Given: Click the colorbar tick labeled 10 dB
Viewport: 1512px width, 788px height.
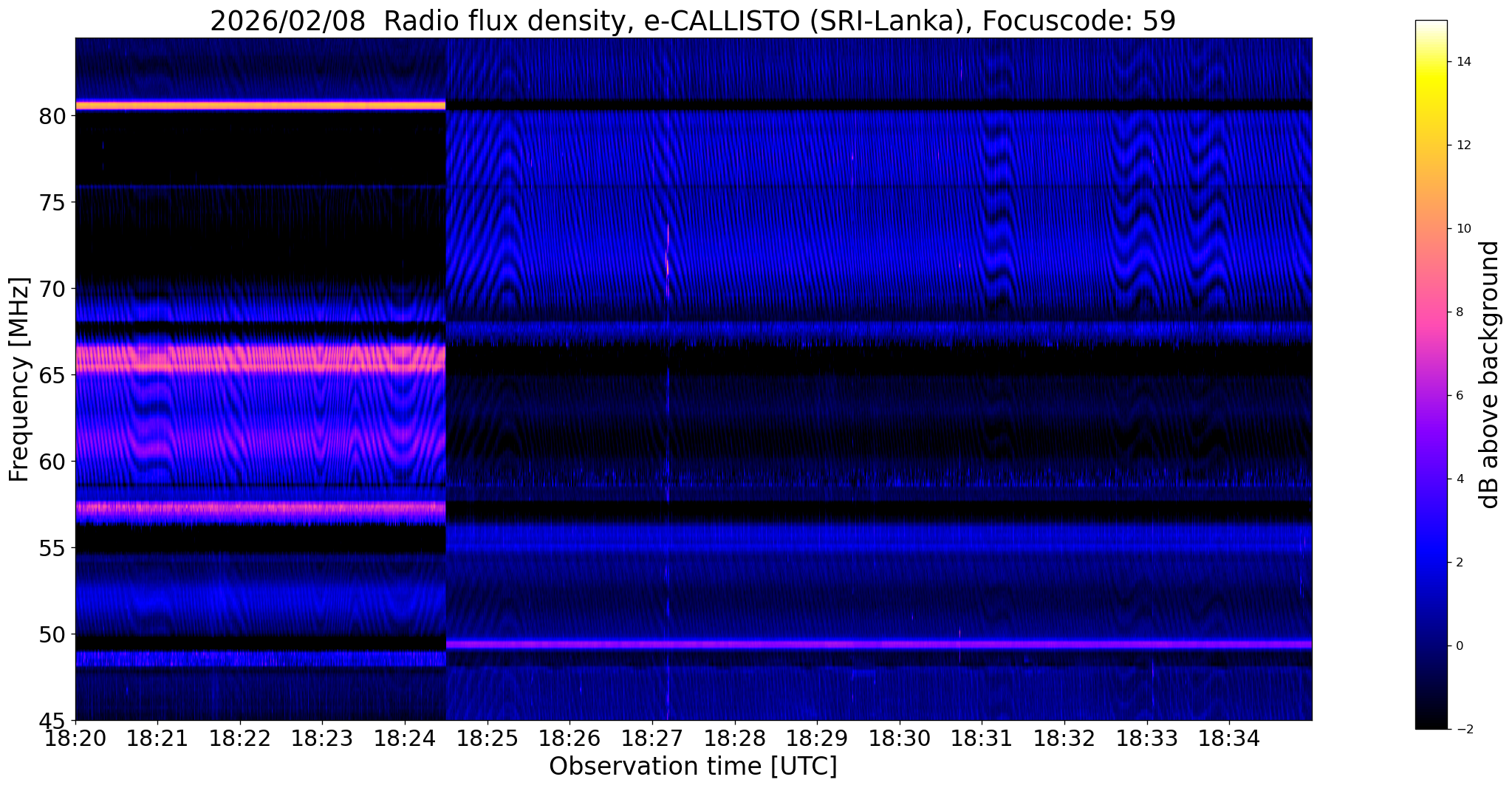Looking at the screenshot, I should (x=1463, y=229).
